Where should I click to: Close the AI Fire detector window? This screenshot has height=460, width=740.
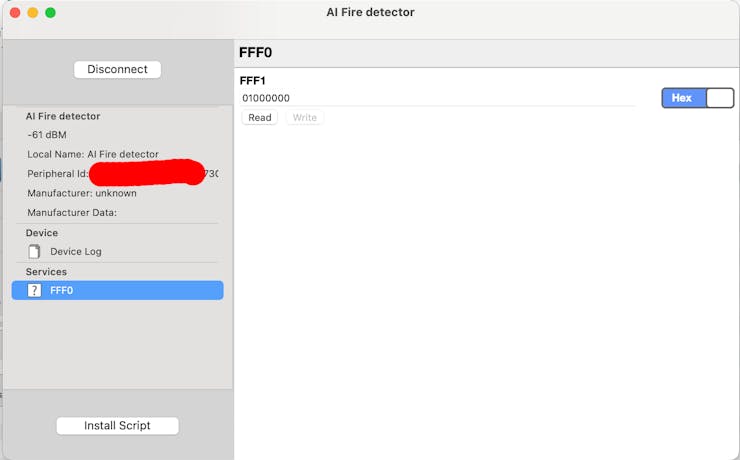click(x=14, y=13)
